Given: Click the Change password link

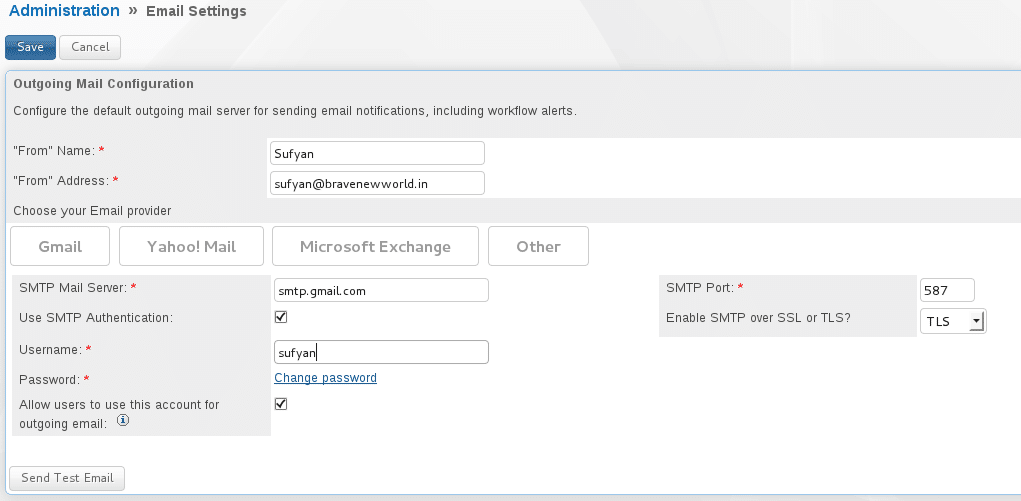Looking at the screenshot, I should pyautogui.click(x=325, y=378).
